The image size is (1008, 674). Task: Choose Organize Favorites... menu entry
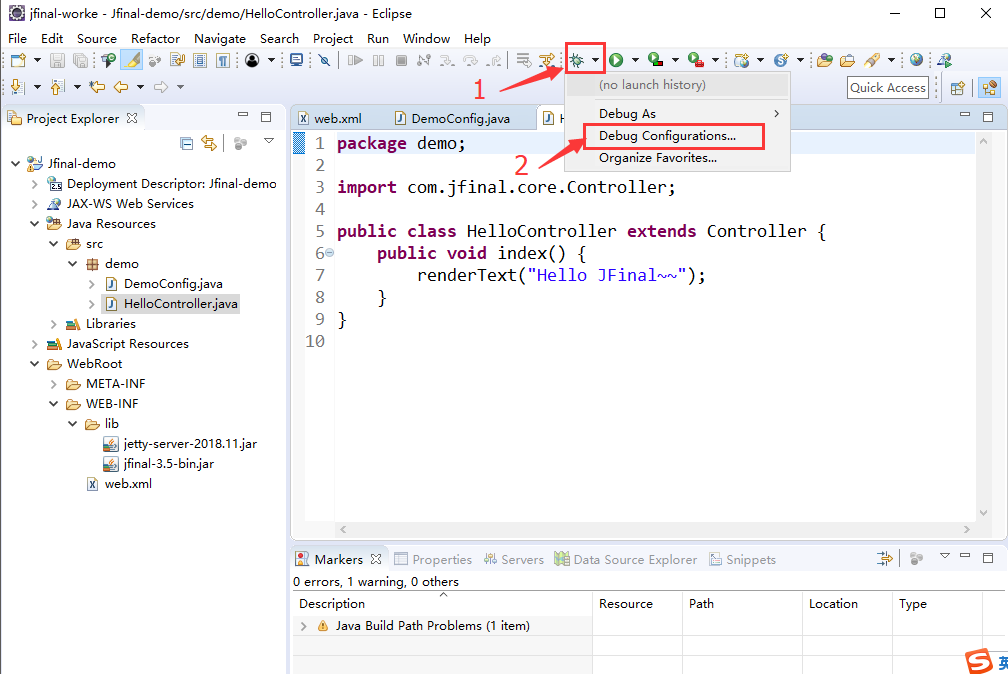(677, 158)
